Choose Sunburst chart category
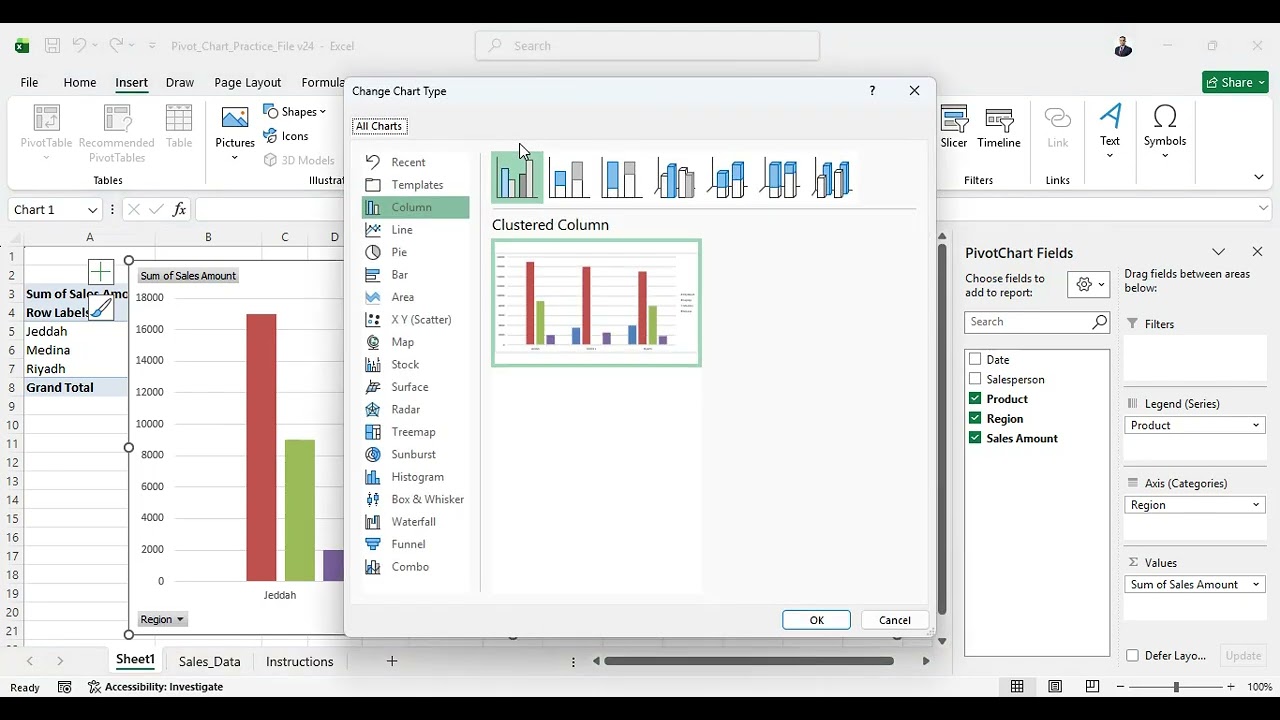1280x720 pixels. click(415, 455)
